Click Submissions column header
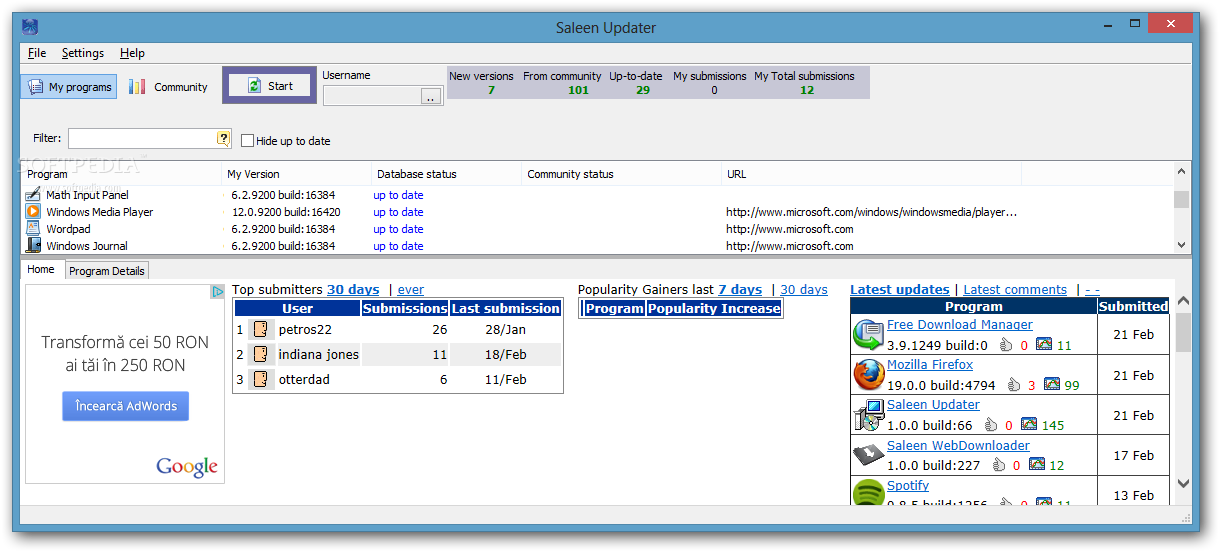Viewport: 1220px width, 552px height. point(405,308)
